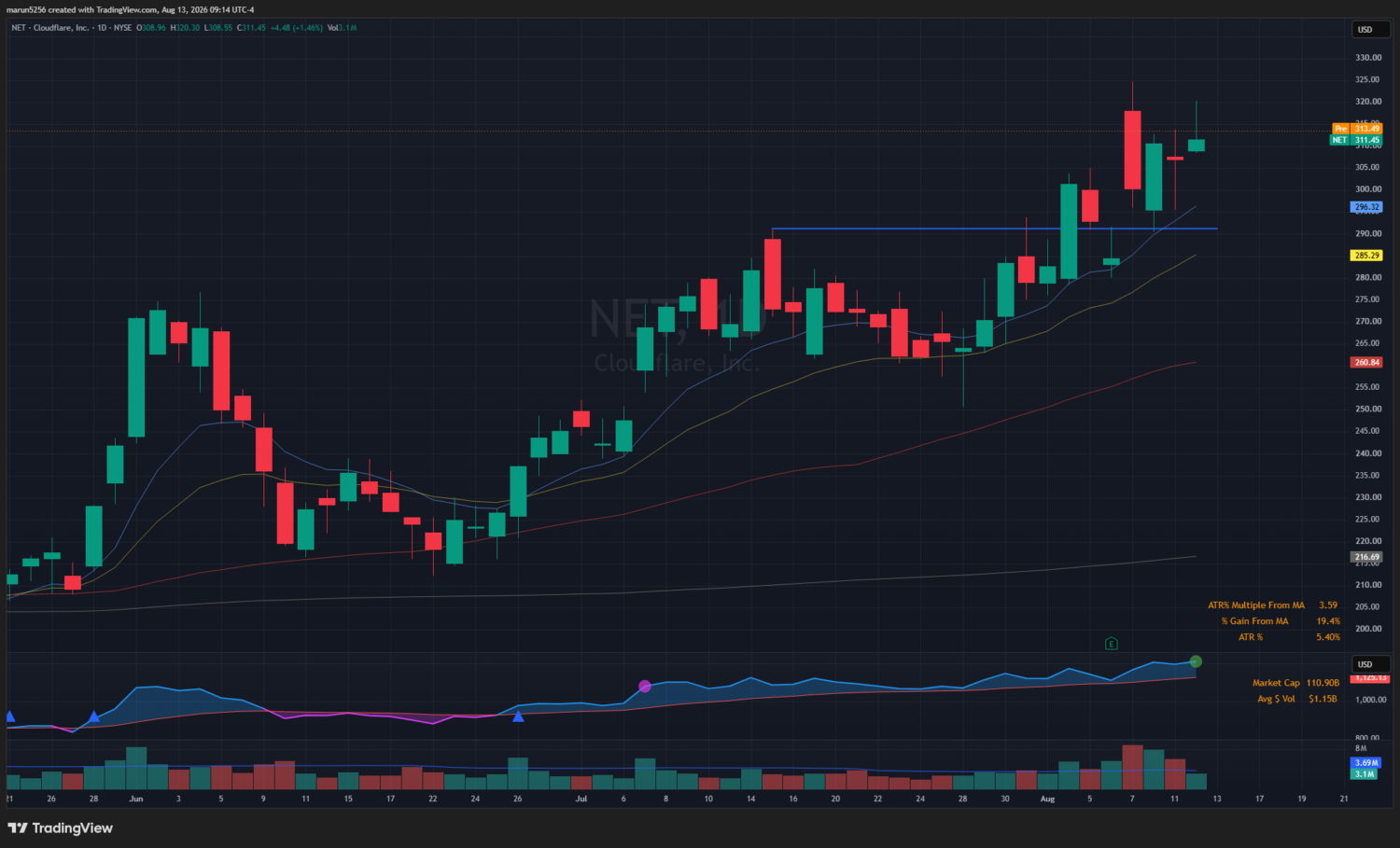Select the green circle signal on the indicator line

(x=1196, y=661)
